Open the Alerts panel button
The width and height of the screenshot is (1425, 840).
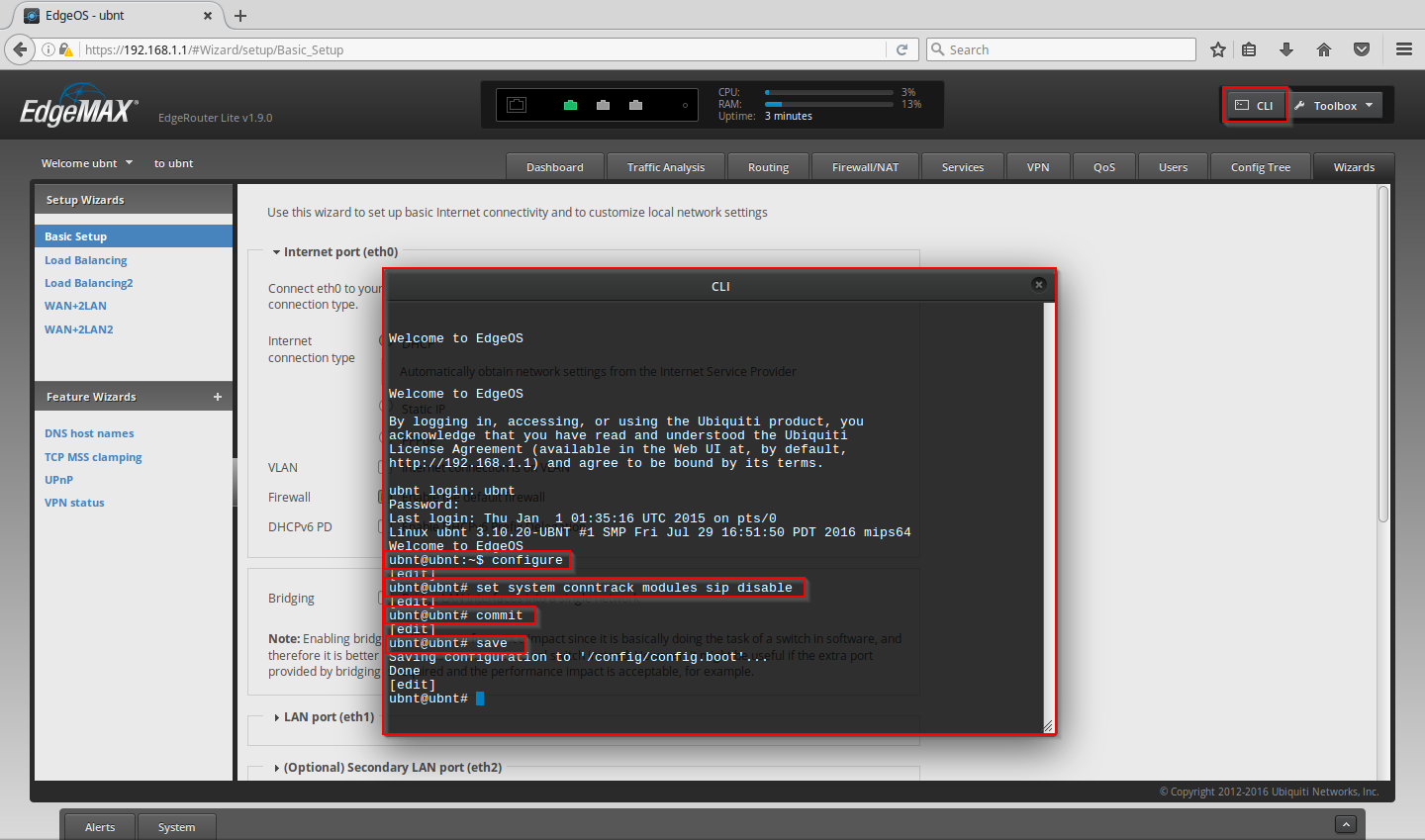pos(100,827)
